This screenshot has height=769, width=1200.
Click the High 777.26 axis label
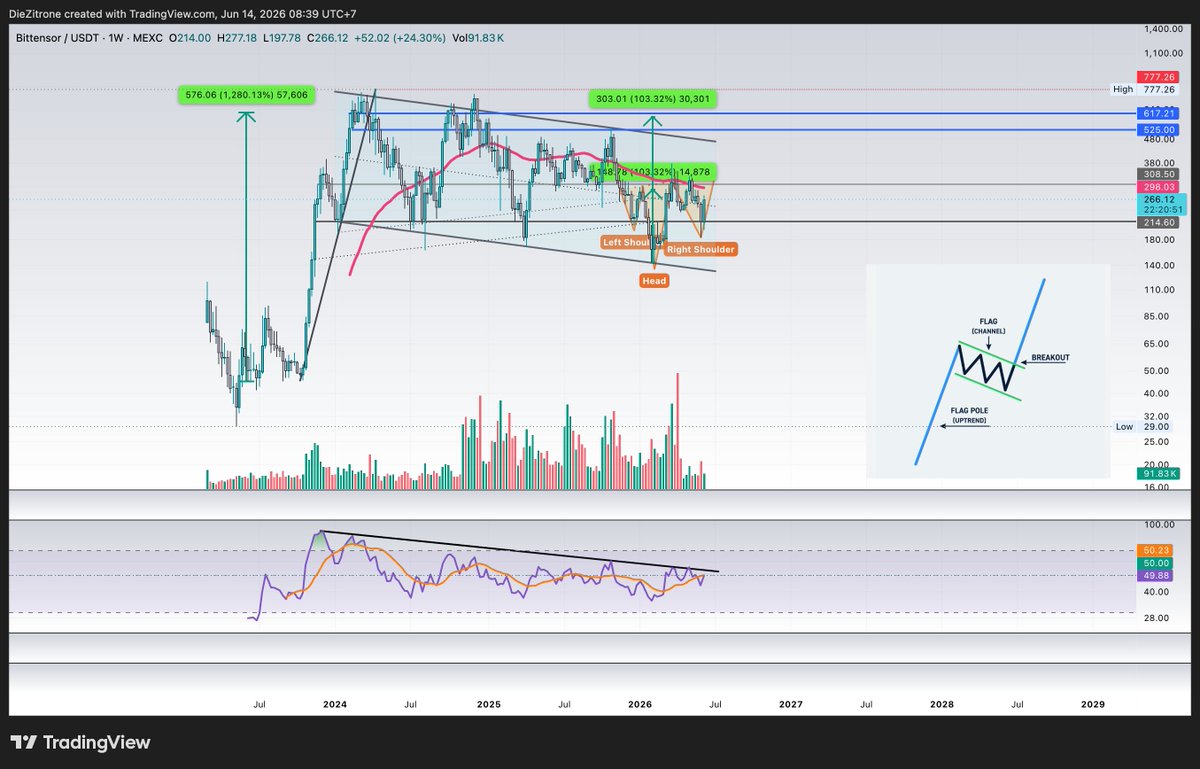click(x=1145, y=89)
